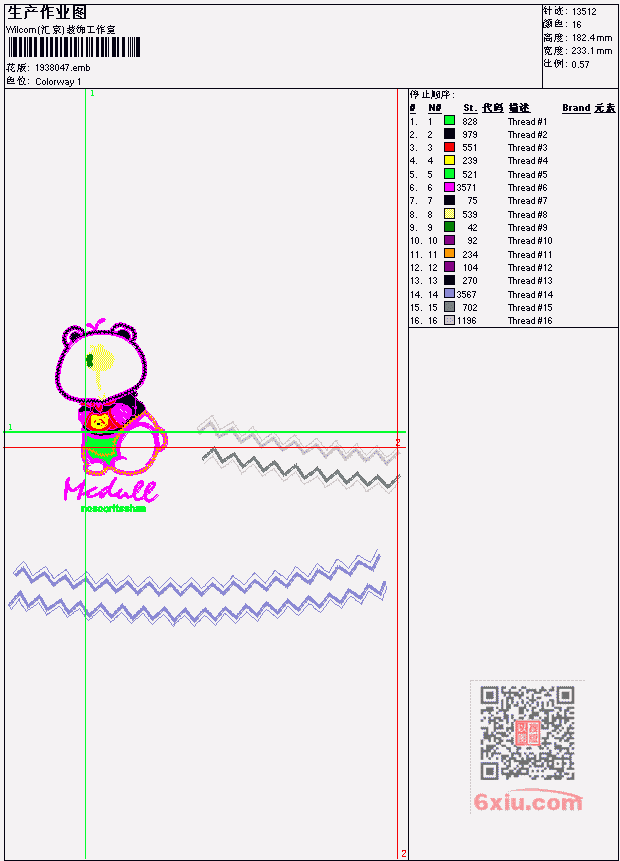Click the lower blue zigzag stitch line
The width and height of the screenshot is (620, 861).
[x=198, y=604]
